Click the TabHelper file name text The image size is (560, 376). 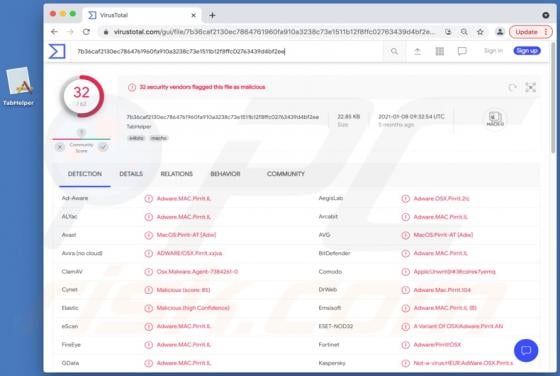click(x=139, y=126)
